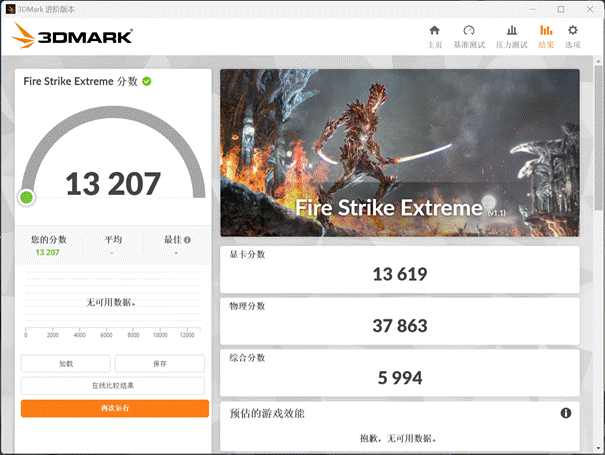Click the Fire Strike Extreme banner image
Viewport: 605px width, 455px height.
[x=399, y=150]
